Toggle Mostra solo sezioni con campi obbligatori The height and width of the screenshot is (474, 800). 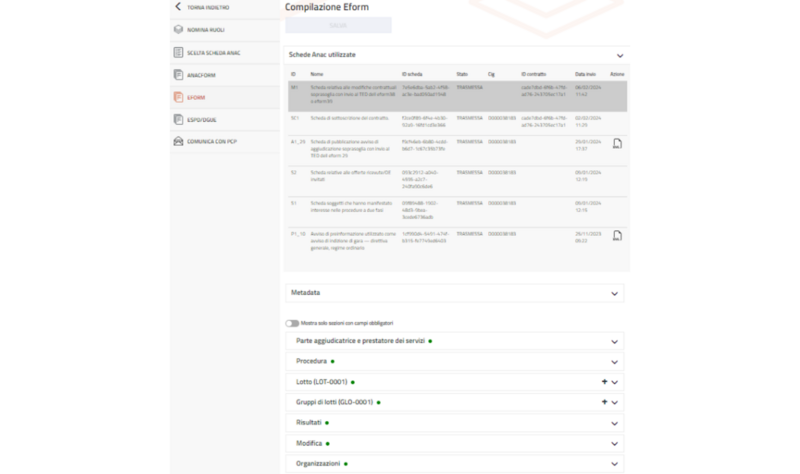tap(291, 323)
